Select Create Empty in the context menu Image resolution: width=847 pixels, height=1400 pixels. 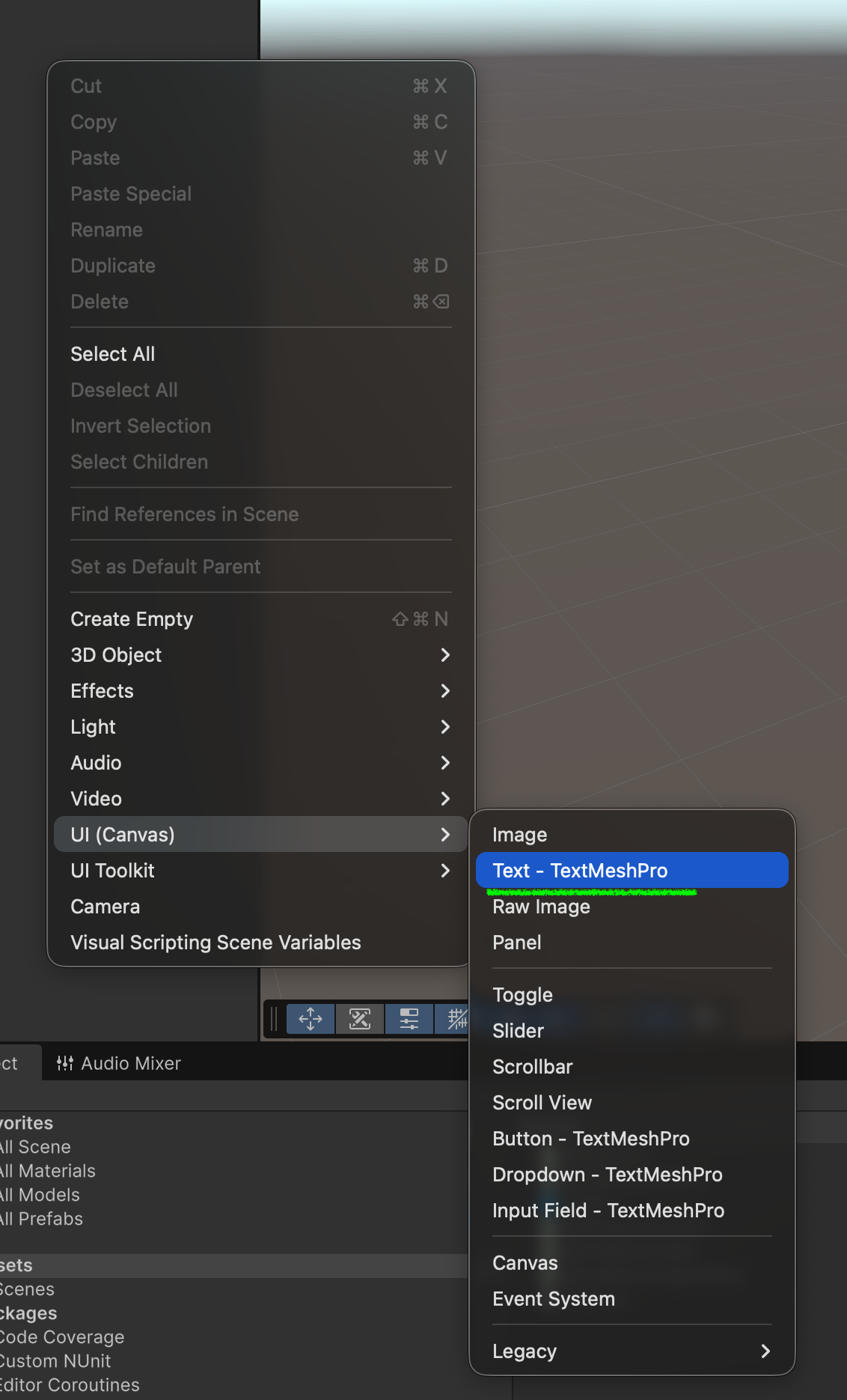(x=132, y=619)
